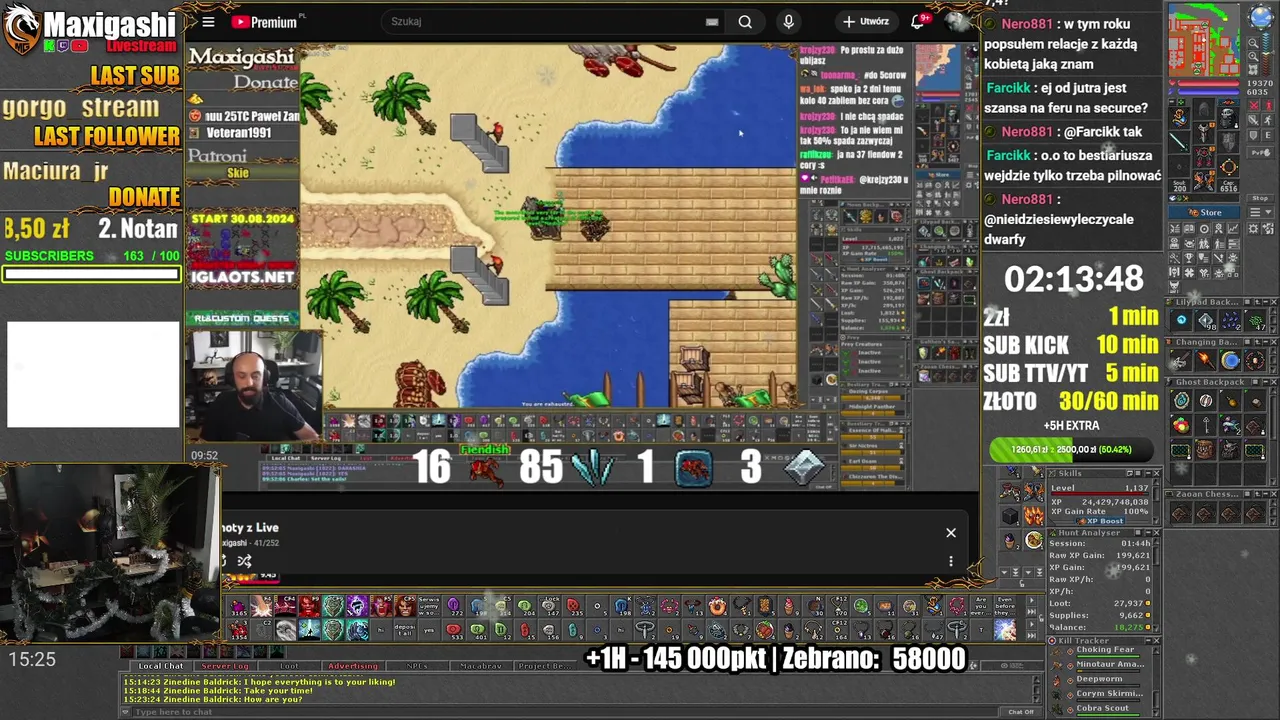
Task: Close the Kill Tracker panel
Action: click(1156, 640)
